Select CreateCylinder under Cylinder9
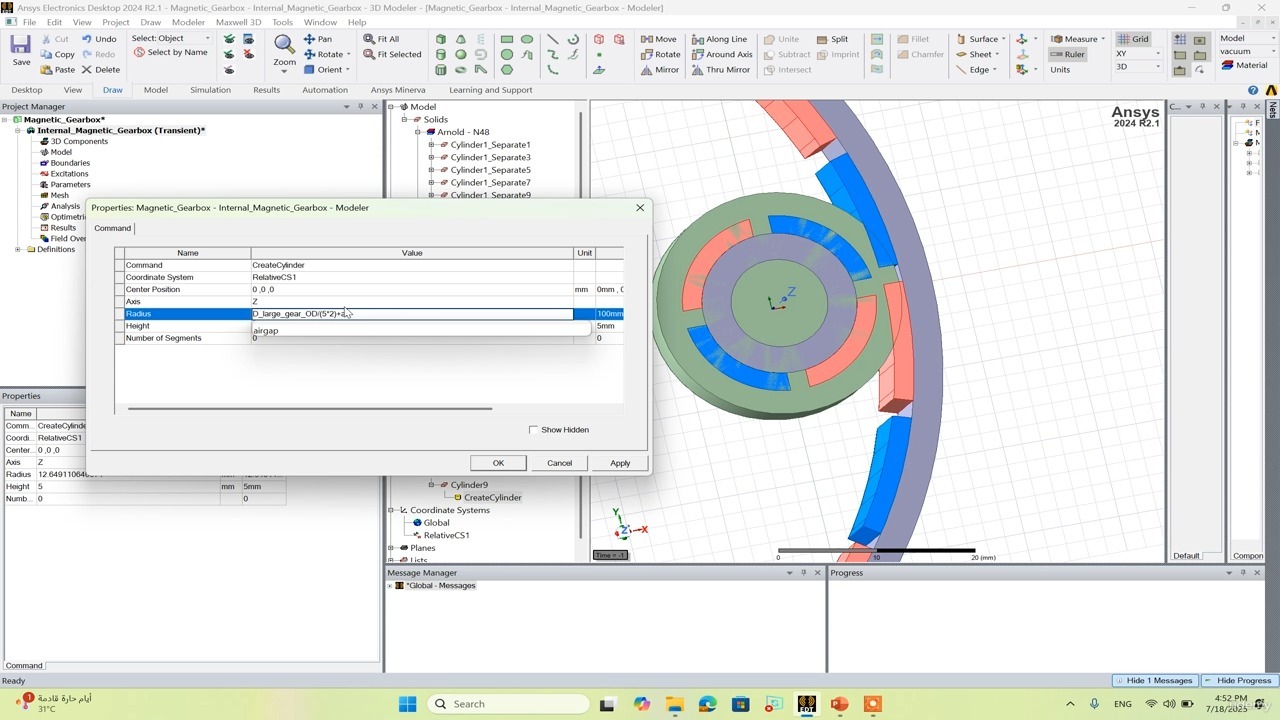1280x720 pixels. pyautogui.click(x=492, y=497)
